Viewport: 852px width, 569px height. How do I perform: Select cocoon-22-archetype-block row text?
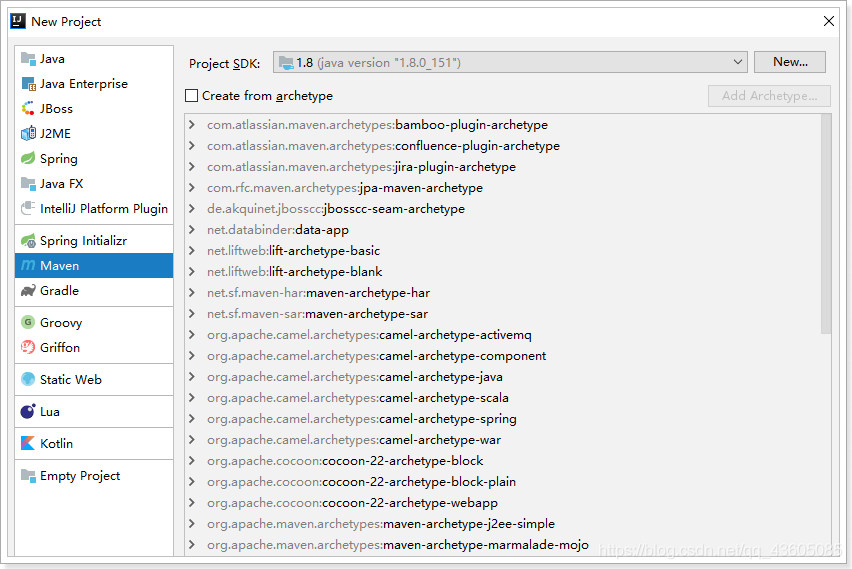(x=345, y=461)
